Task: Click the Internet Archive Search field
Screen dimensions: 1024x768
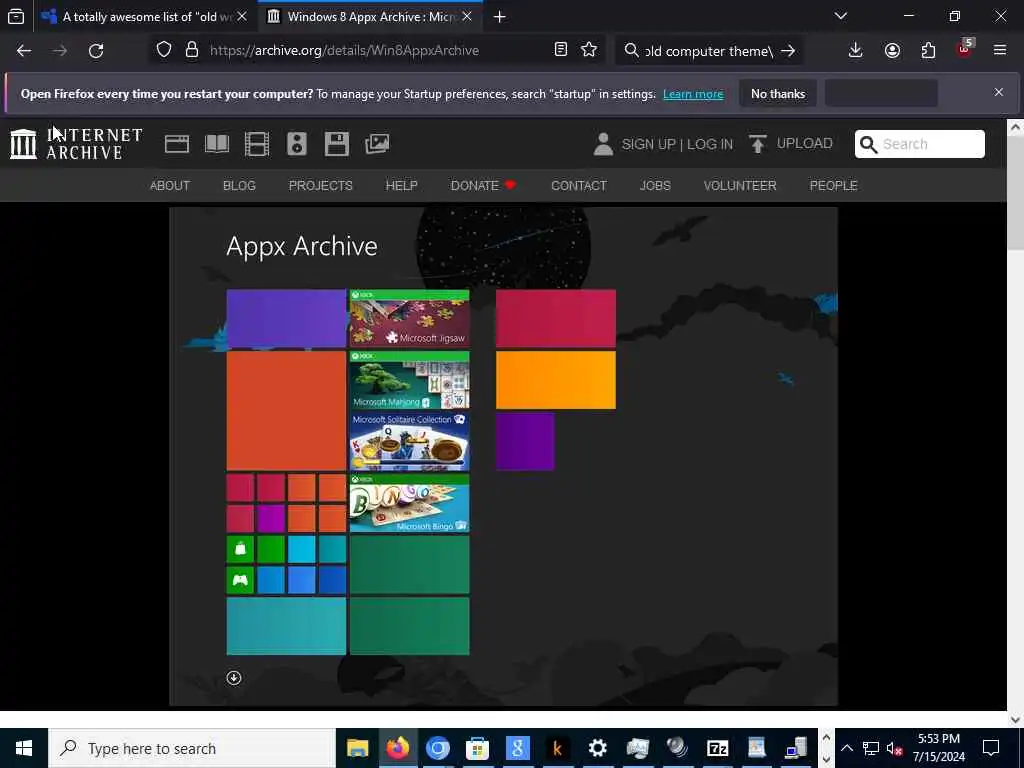Action: (920, 144)
